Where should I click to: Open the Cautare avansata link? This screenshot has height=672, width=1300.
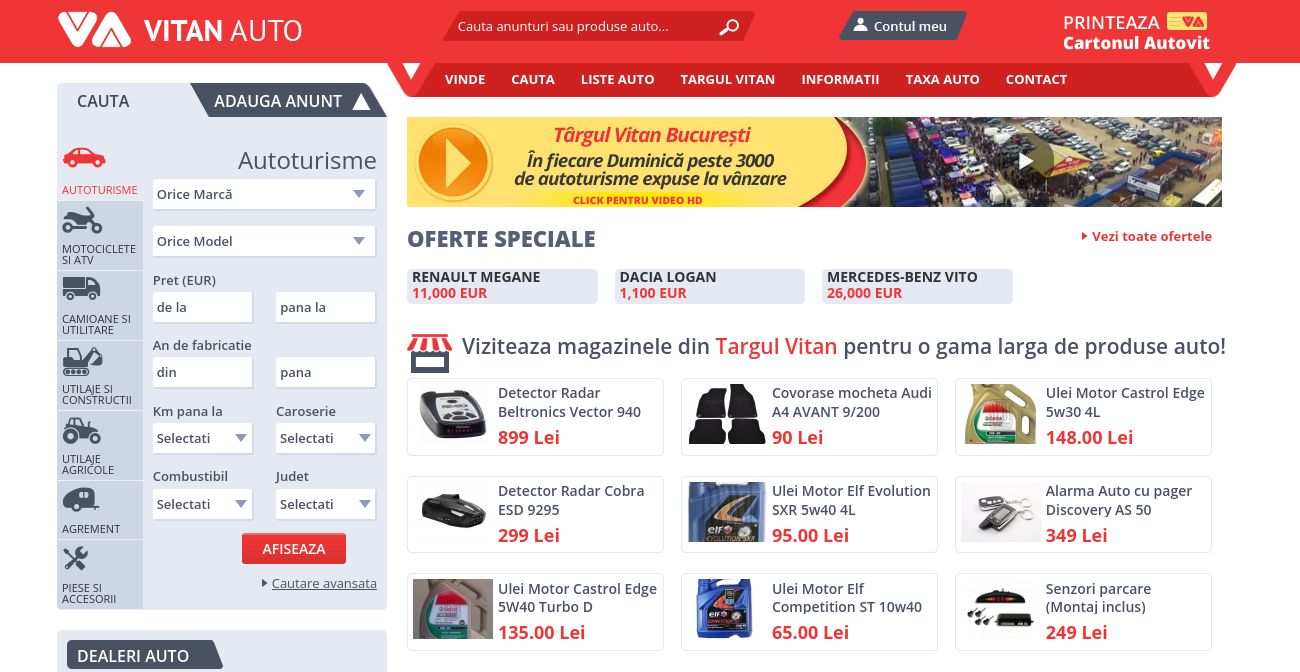pos(324,583)
